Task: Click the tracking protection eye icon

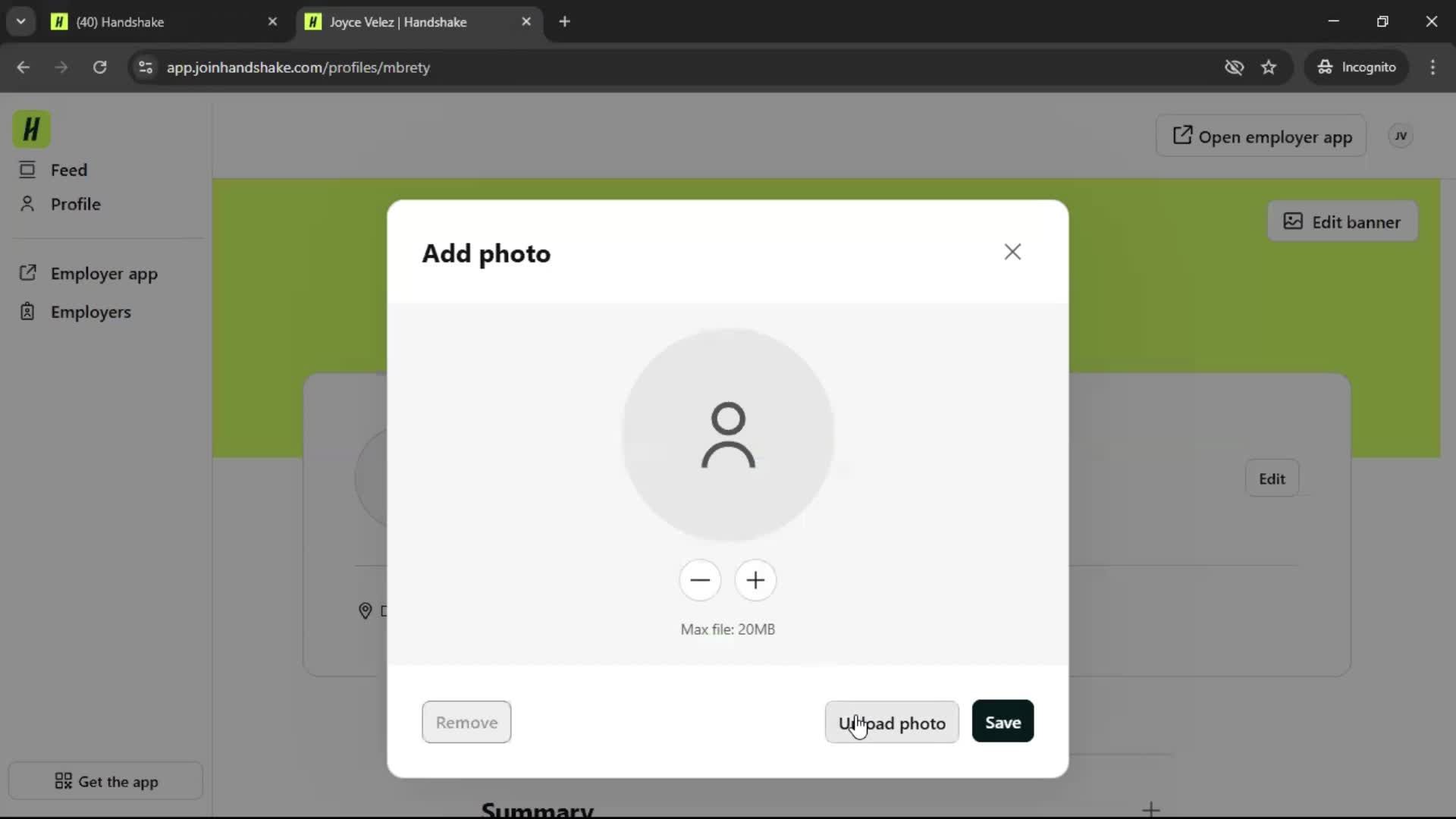Action: [1234, 67]
